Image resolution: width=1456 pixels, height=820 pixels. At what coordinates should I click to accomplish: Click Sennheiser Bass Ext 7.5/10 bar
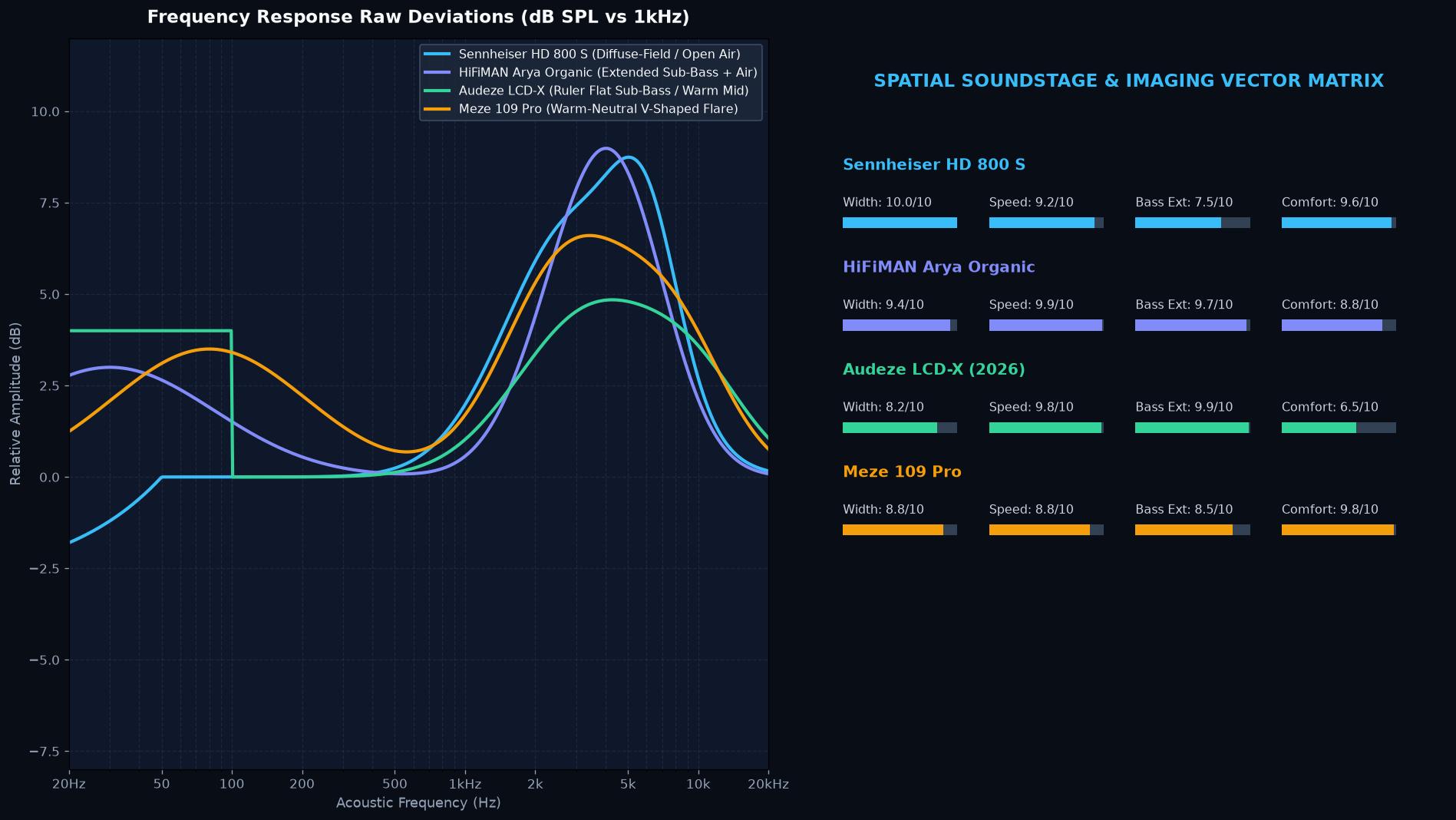coord(1193,223)
